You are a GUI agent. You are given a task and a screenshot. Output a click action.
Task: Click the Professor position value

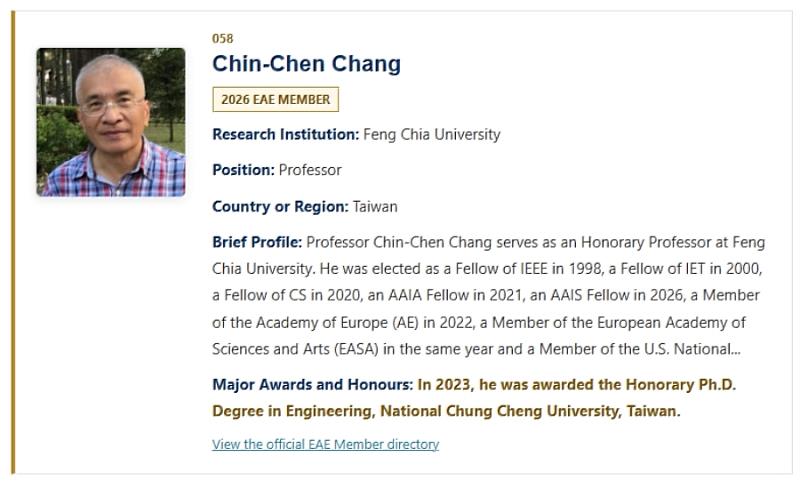[310, 170]
